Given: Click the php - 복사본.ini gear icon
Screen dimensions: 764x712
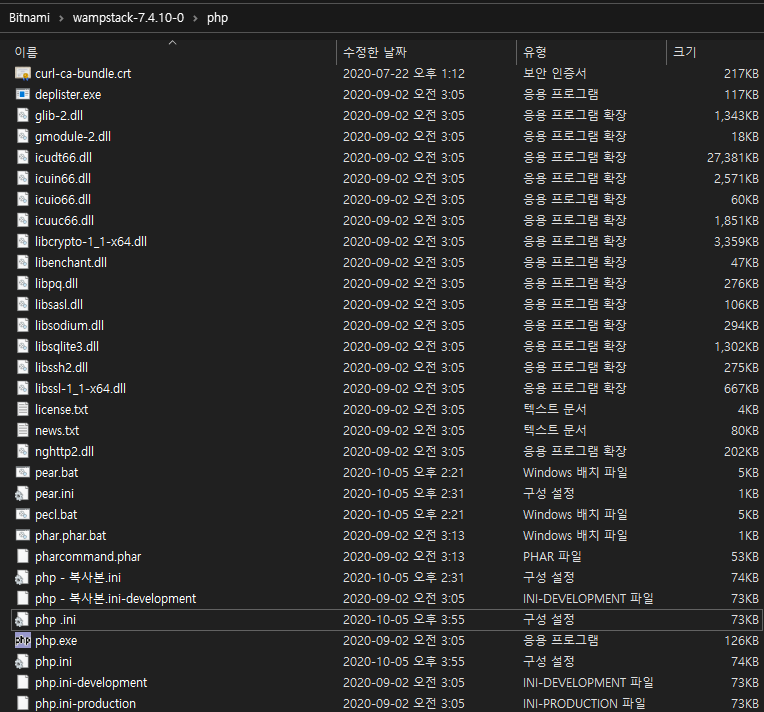Looking at the screenshot, I should (23, 577).
